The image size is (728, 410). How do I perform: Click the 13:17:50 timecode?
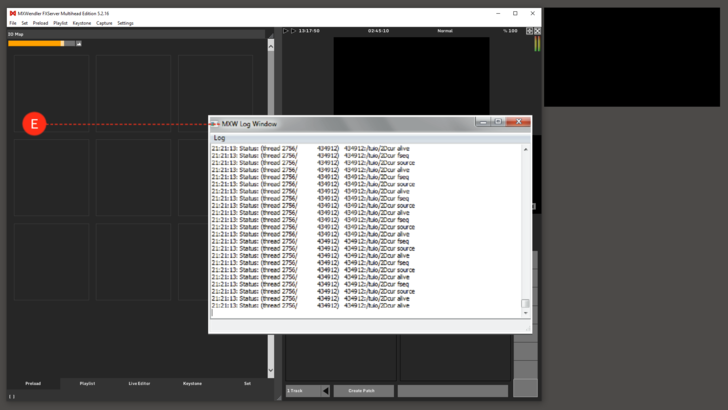(309, 31)
